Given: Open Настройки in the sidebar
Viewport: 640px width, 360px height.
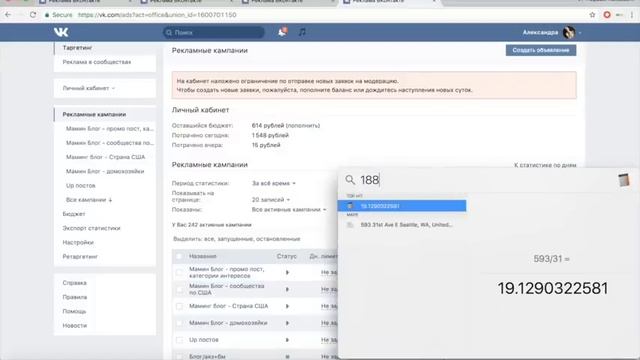Looking at the screenshot, I should click(x=78, y=242).
